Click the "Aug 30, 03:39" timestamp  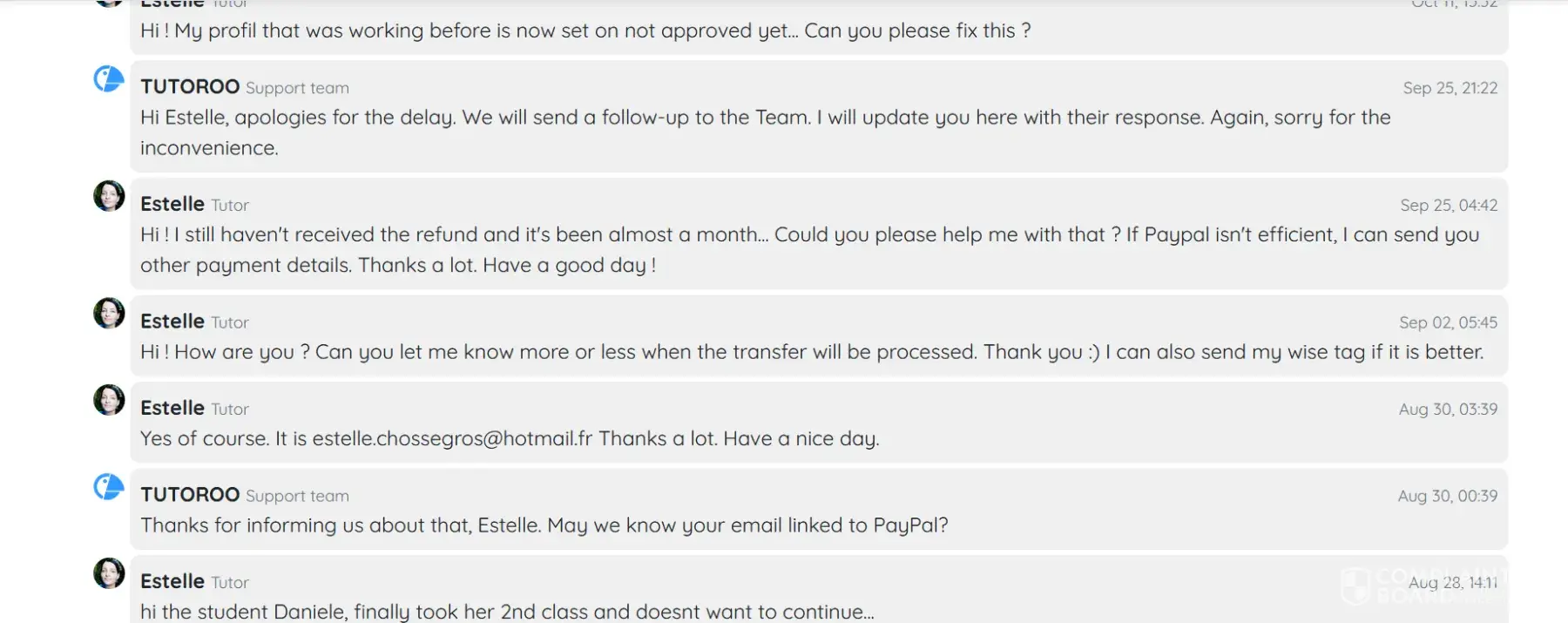tap(1448, 410)
